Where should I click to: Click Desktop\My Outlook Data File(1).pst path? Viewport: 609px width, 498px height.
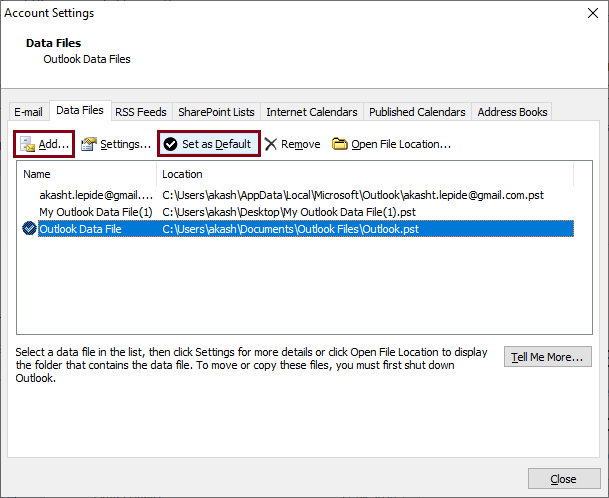(289, 212)
